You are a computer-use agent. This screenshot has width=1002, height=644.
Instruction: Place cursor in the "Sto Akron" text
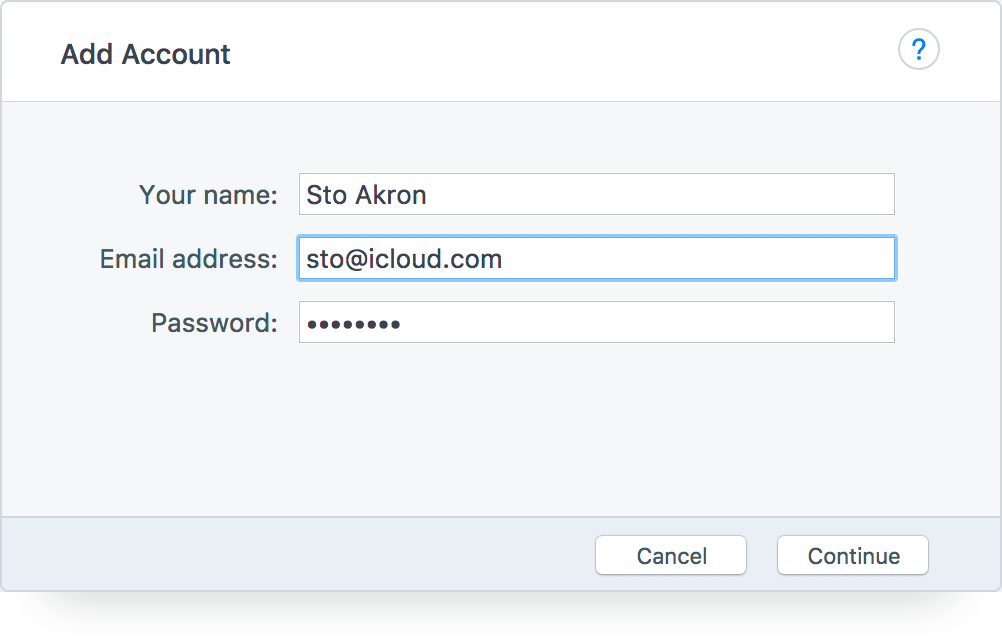tap(366, 195)
